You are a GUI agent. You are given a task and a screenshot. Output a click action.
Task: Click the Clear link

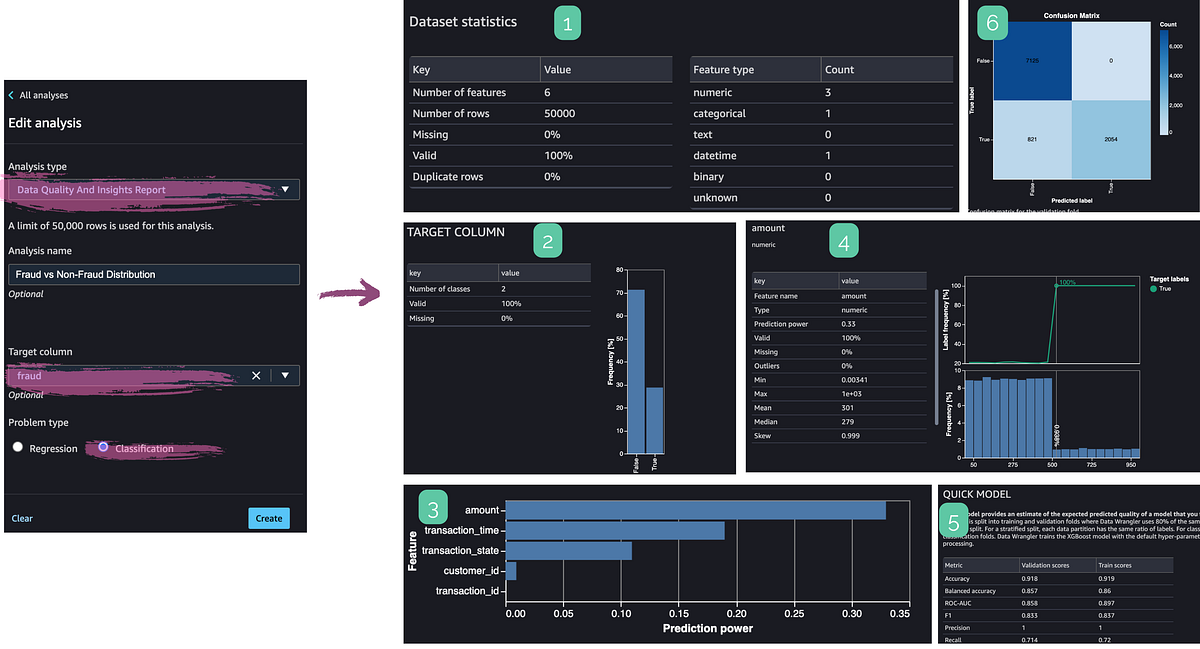pos(22,518)
